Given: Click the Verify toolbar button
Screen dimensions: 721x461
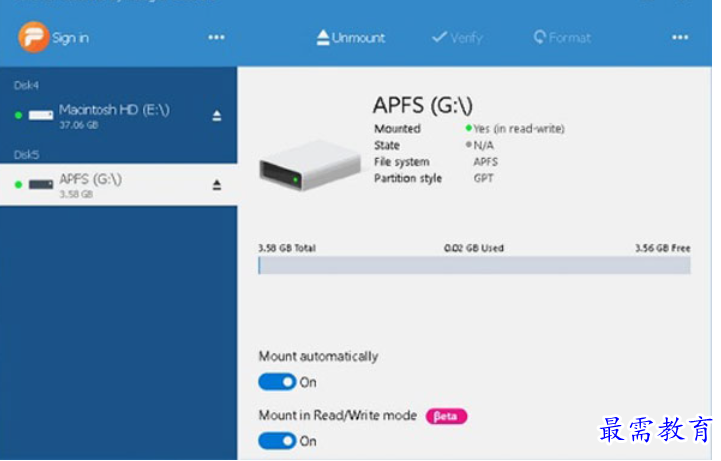Looking at the screenshot, I should pyautogui.click(x=457, y=38).
